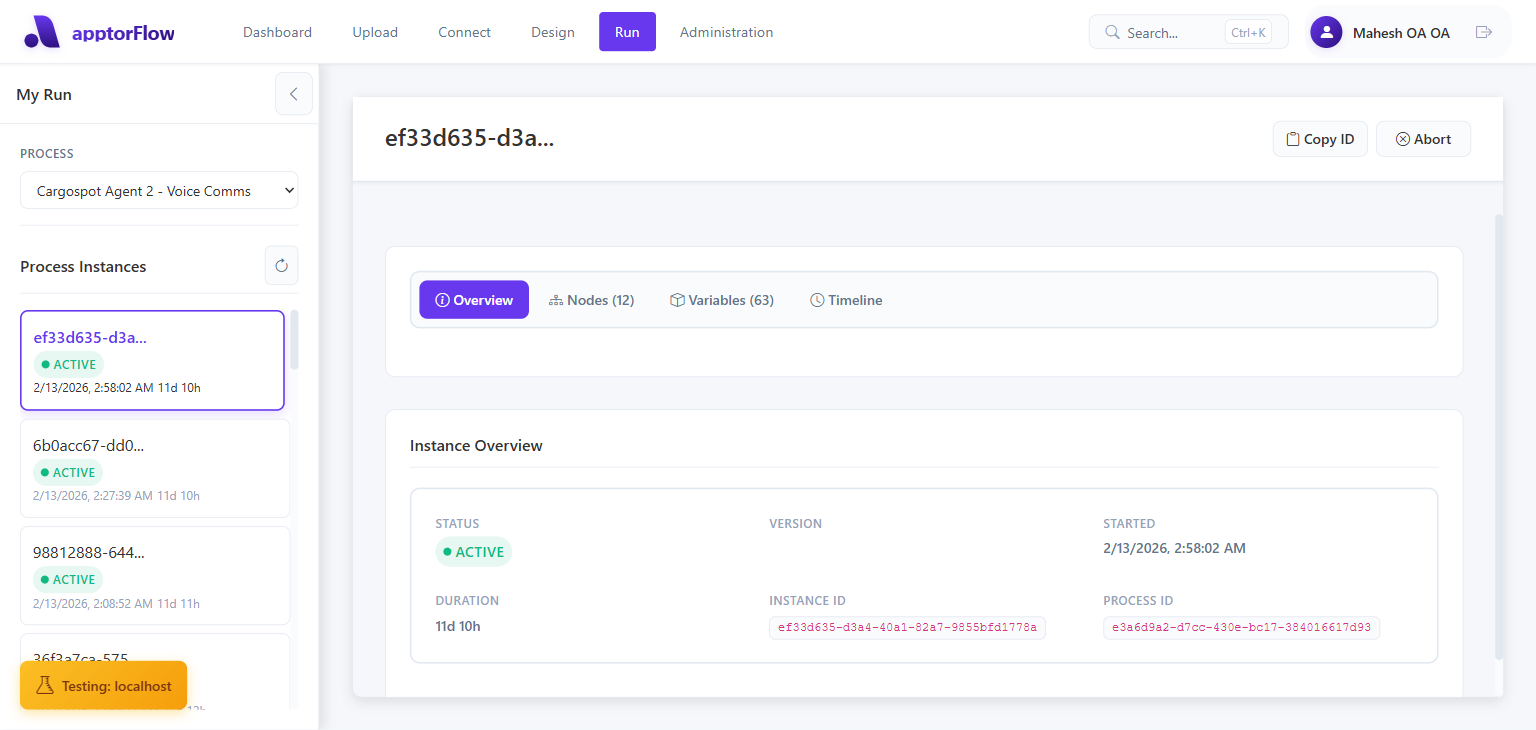The width and height of the screenshot is (1536, 730).
Task: Click the clipboard icon inside Copy ID
Action: (x=1293, y=138)
